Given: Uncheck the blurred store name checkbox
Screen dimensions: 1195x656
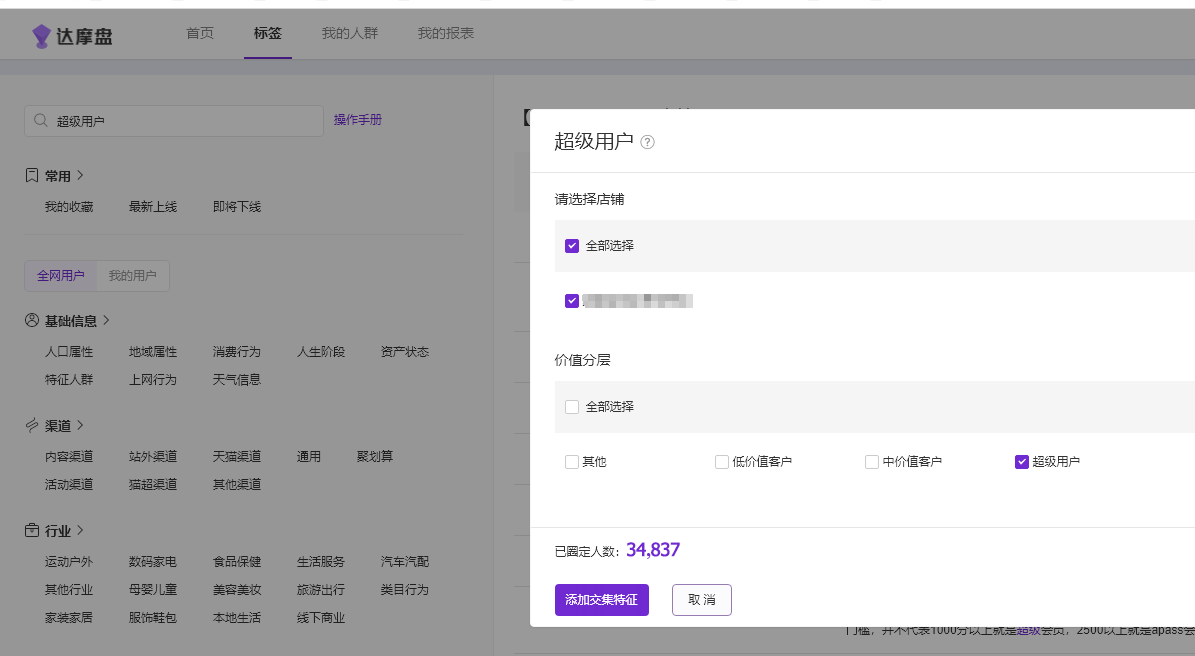Looking at the screenshot, I should click(572, 301).
